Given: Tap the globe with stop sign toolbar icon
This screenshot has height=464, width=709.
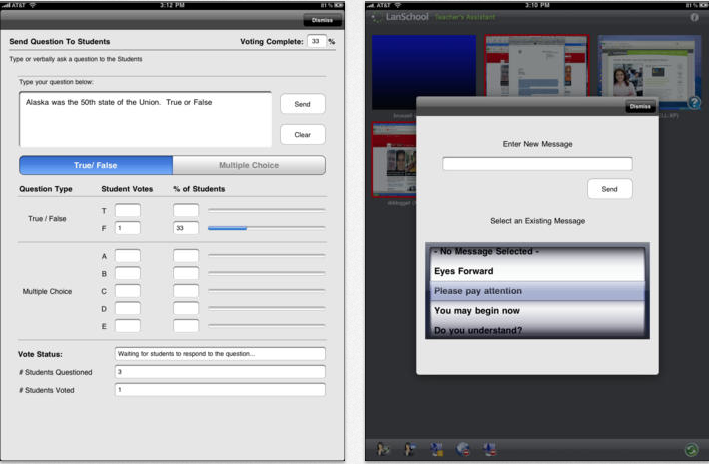Looking at the screenshot, I should 463,449.
